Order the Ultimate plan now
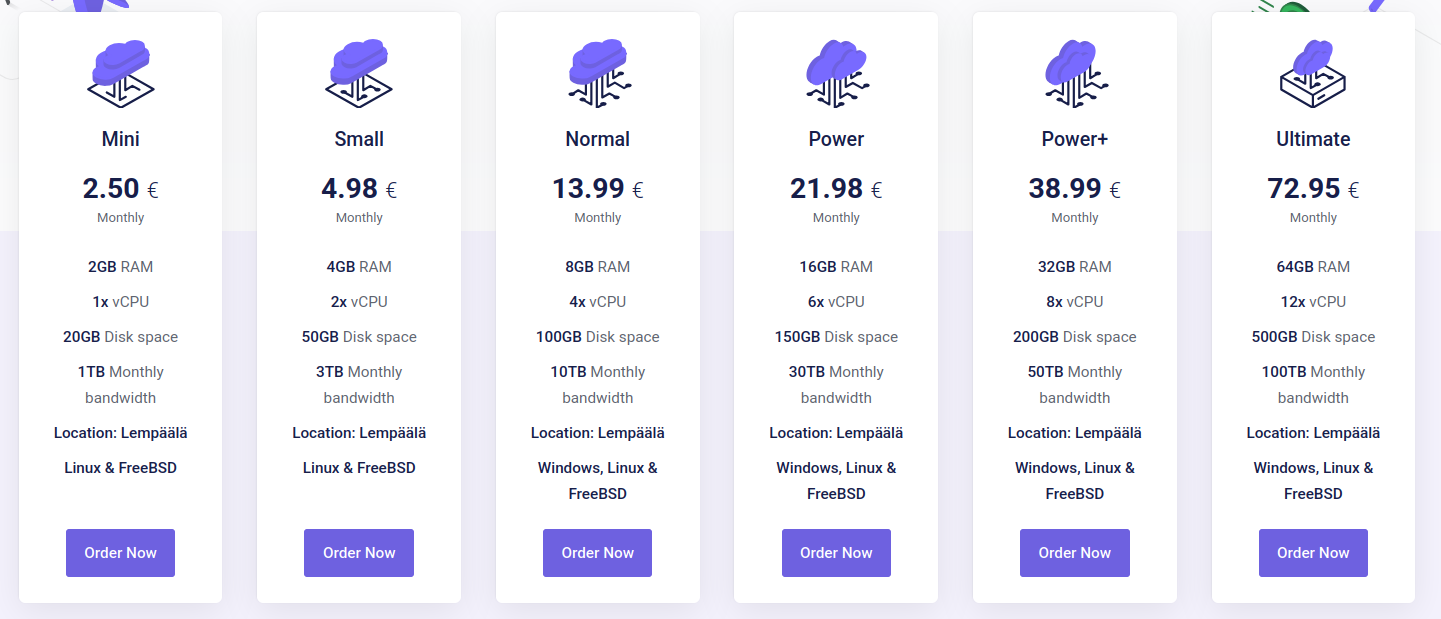1441x619 pixels. (1313, 553)
